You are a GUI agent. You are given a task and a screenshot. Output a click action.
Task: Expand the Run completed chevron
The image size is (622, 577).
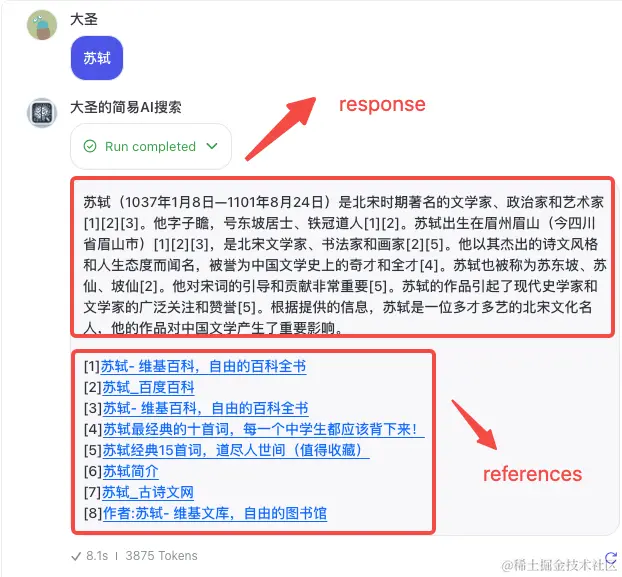click(x=212, y=146)
